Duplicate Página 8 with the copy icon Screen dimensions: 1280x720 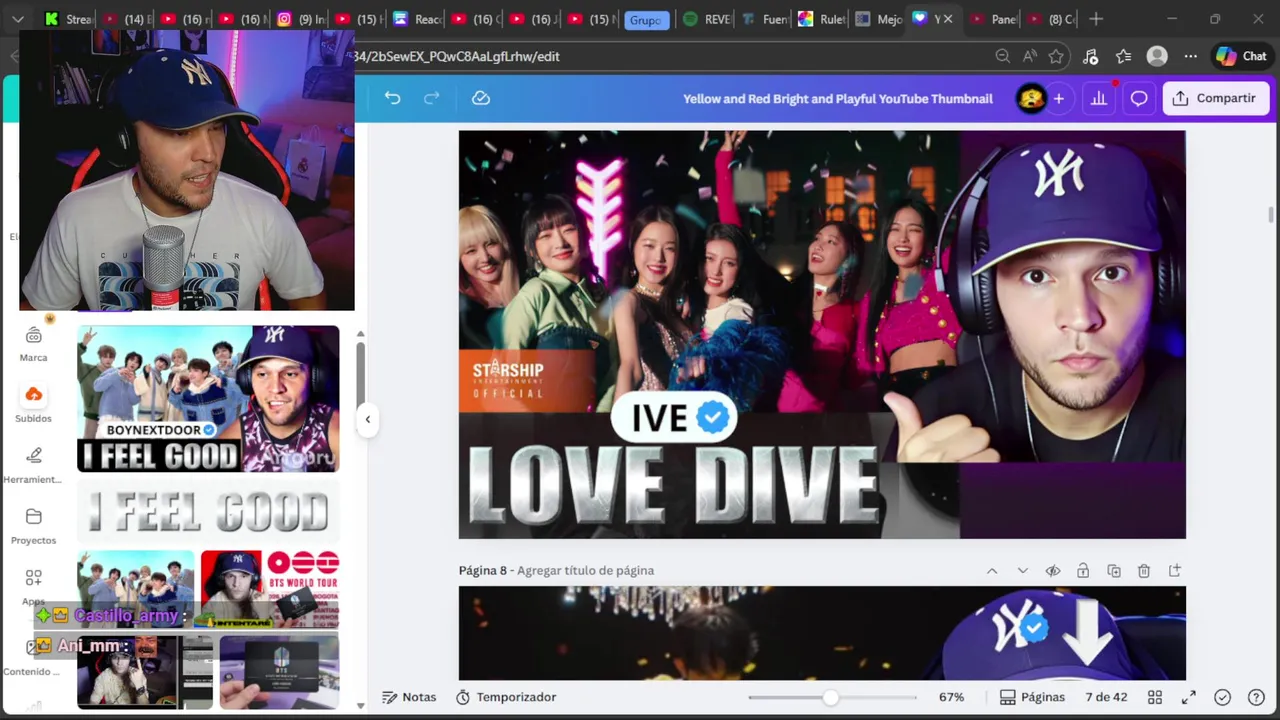coord(1114,571)
